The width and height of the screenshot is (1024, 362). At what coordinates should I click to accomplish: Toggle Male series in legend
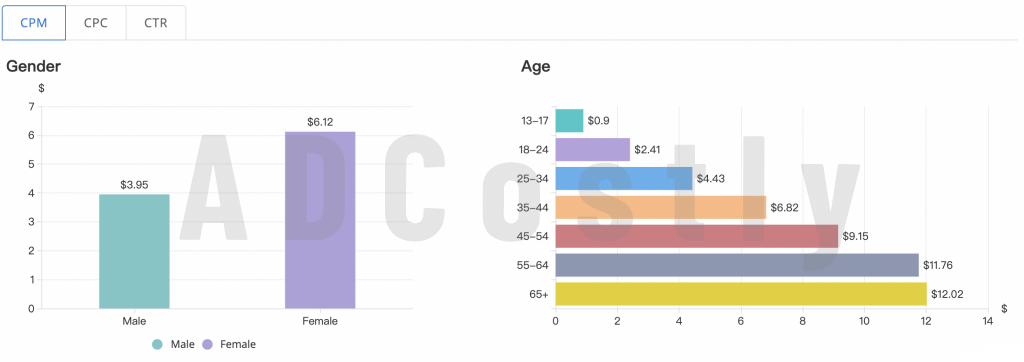[173, 344]
